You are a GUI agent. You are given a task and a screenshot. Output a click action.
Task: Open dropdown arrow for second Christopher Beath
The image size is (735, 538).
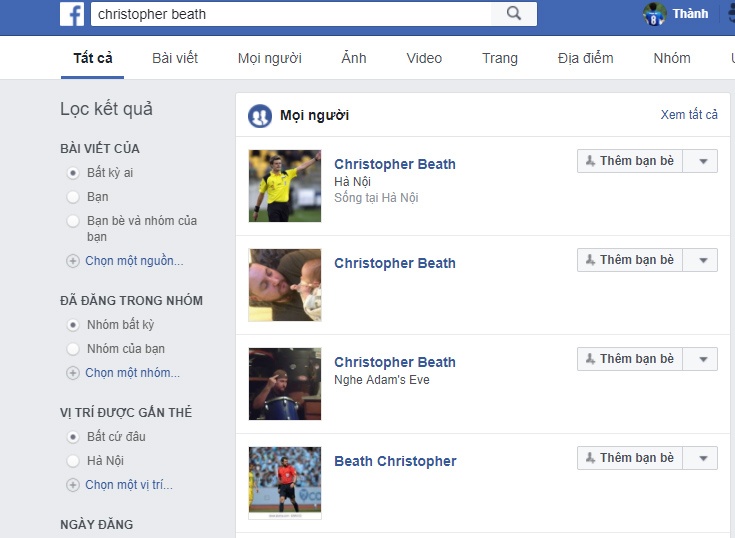coord(700,260)
